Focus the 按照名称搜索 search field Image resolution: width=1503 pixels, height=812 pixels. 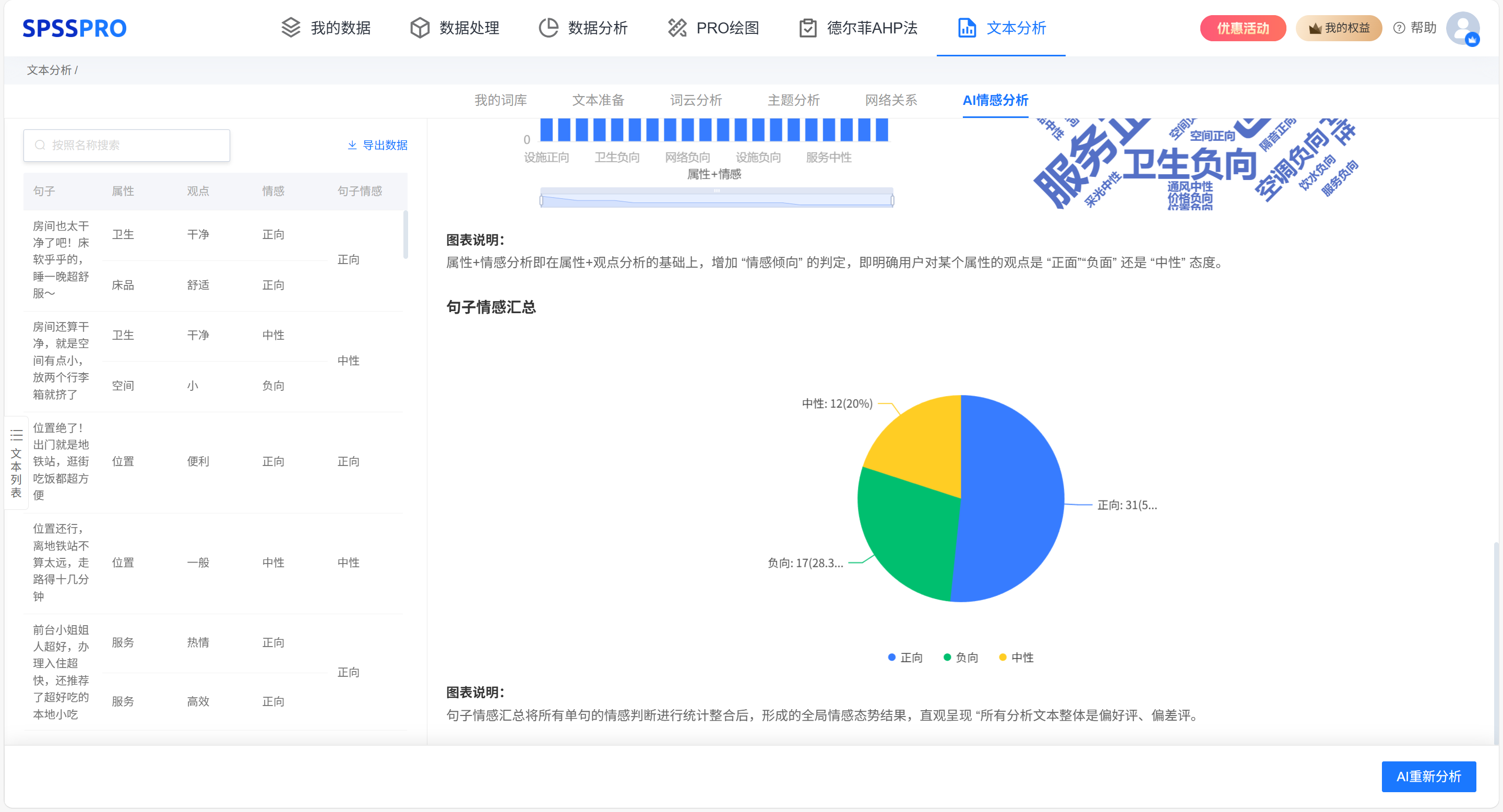click(127, 145)
